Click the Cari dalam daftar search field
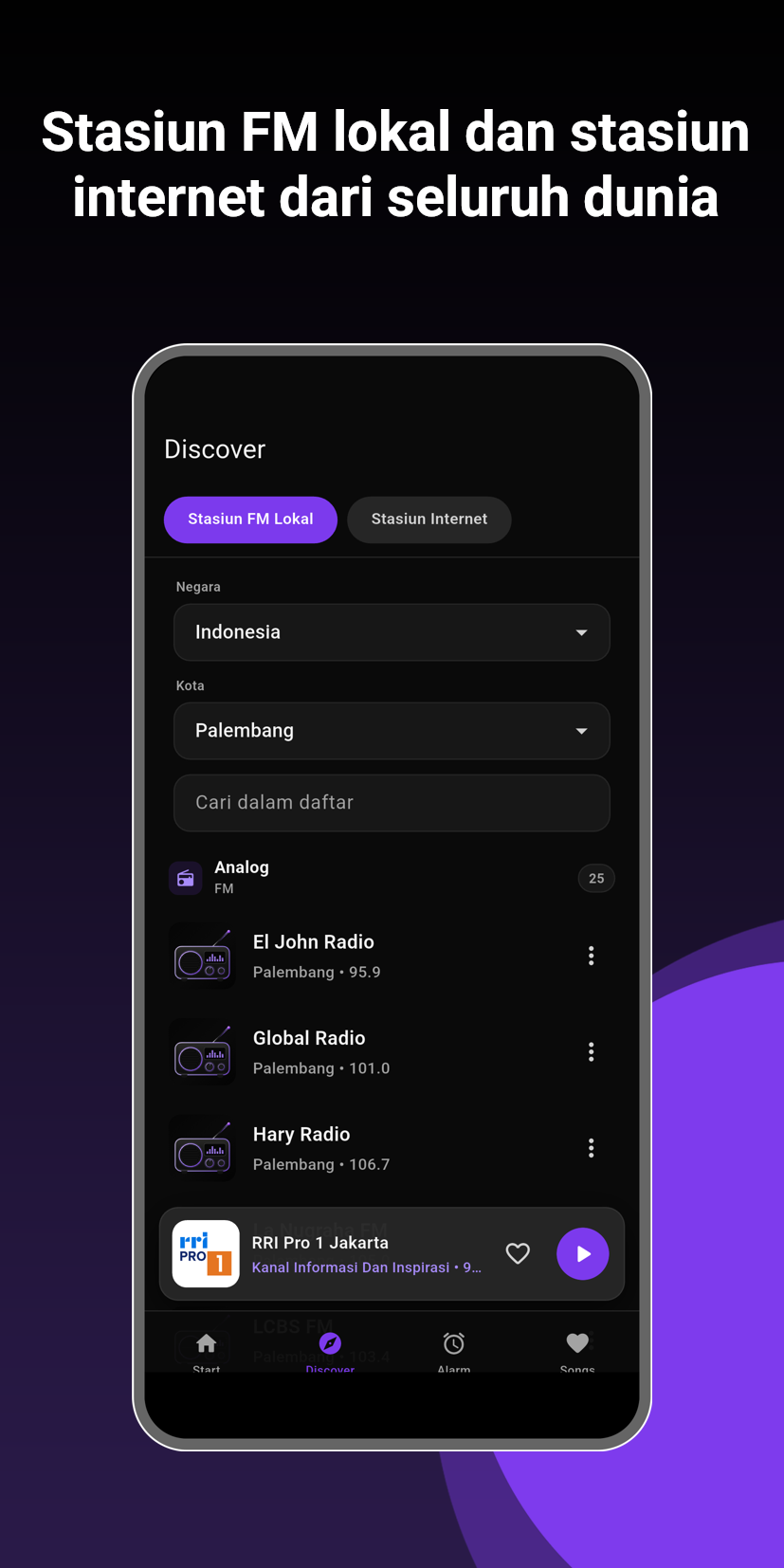The image size is (784, 1568). [x=392, y=803]
